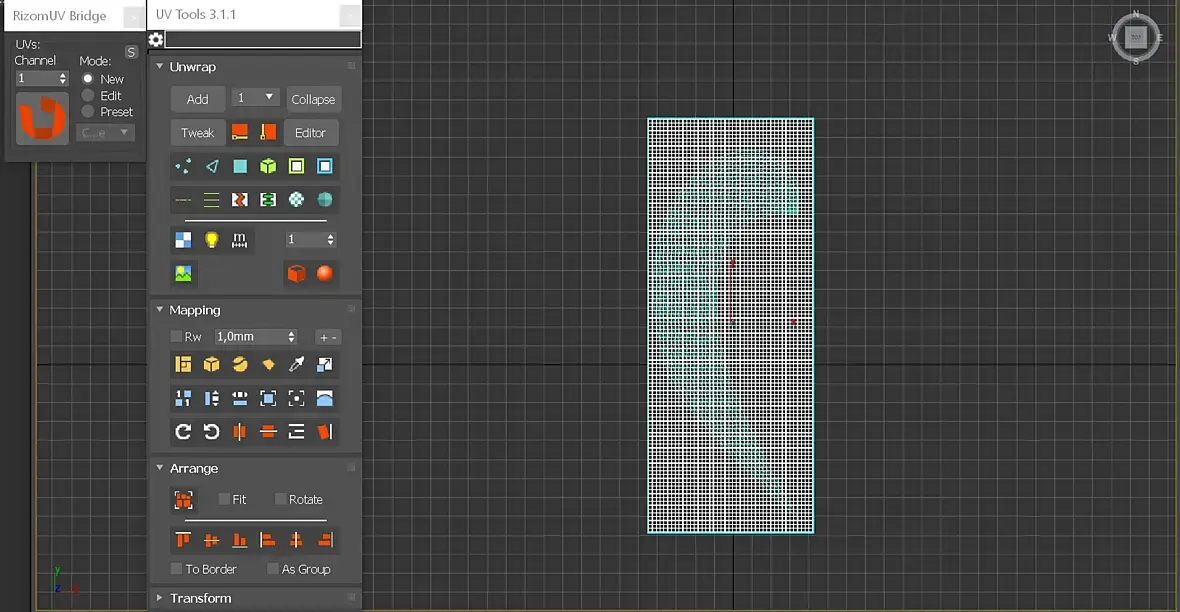Click the yellow light bulb icon
The image size is (1180, 612).
point(211,239)
